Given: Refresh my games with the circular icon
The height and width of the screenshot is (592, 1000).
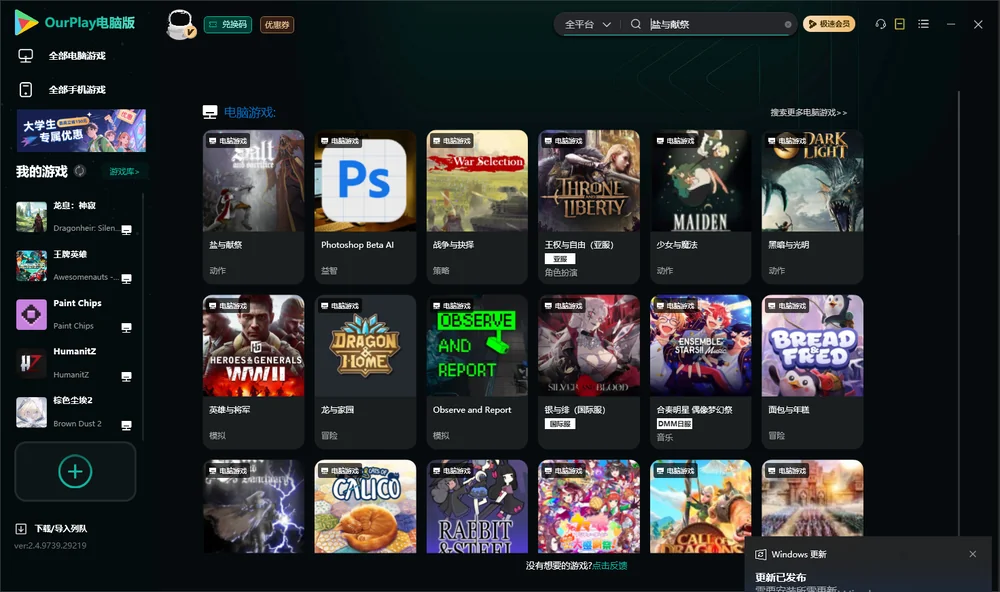Looking at the screenshot, I should [x=80, y=171].
